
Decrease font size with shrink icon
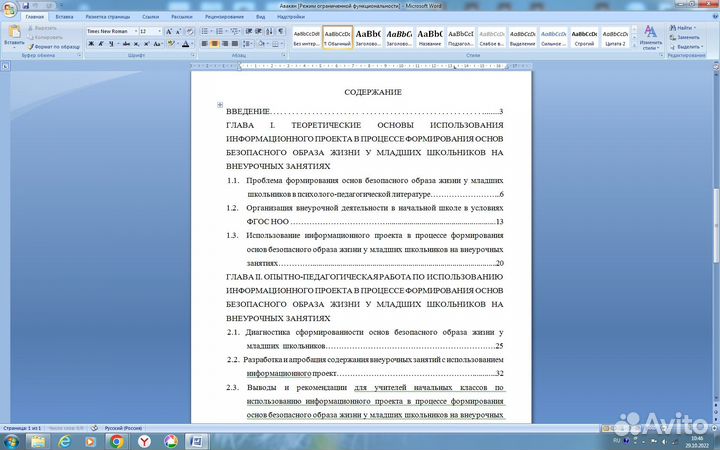178,31
